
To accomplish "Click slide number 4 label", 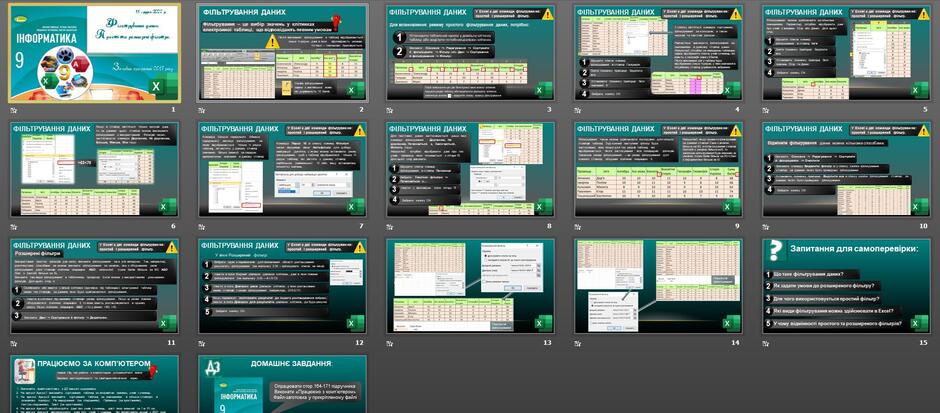I will (738, 110).
